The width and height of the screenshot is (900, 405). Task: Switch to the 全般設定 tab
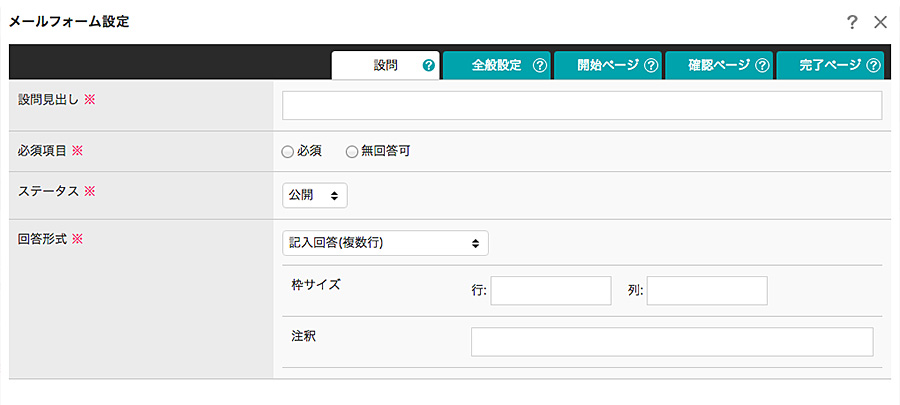click(496, 65)
